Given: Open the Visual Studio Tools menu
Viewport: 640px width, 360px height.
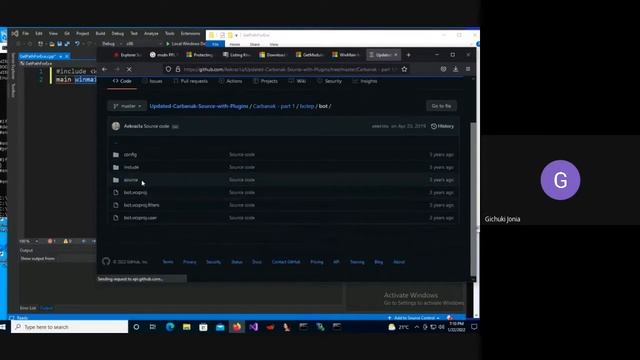Looking at the screenshot, I should (x=169, y=33).
